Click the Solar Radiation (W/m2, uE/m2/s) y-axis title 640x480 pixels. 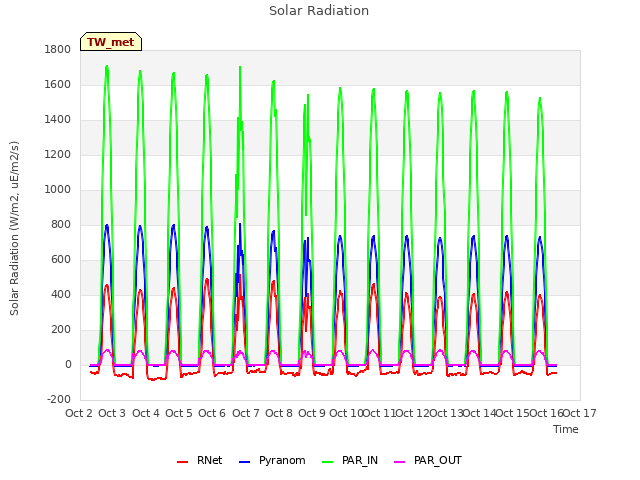pos(14,228)
